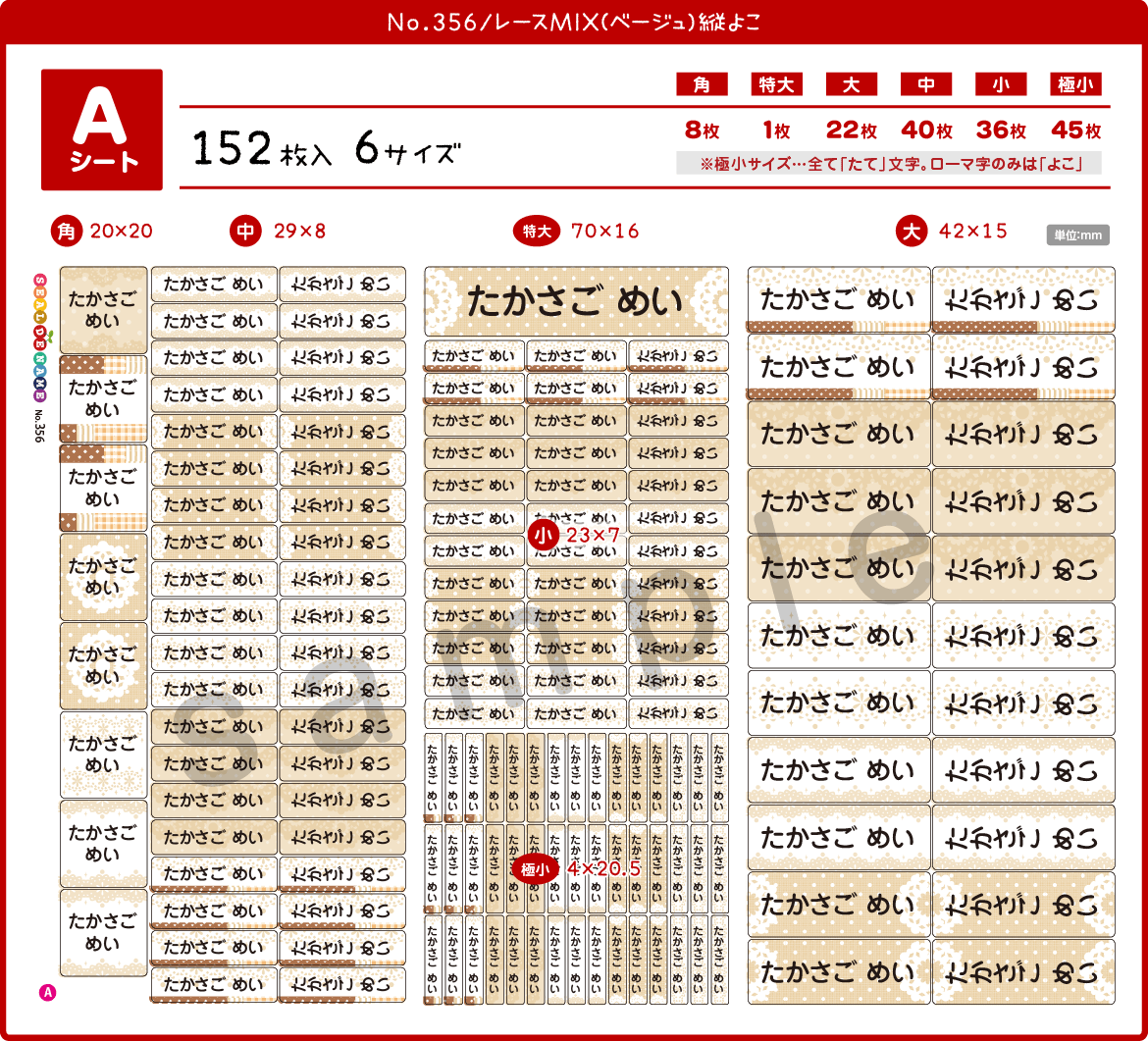
Task: Click the 45枚 count
Action: click(1075, 130)
